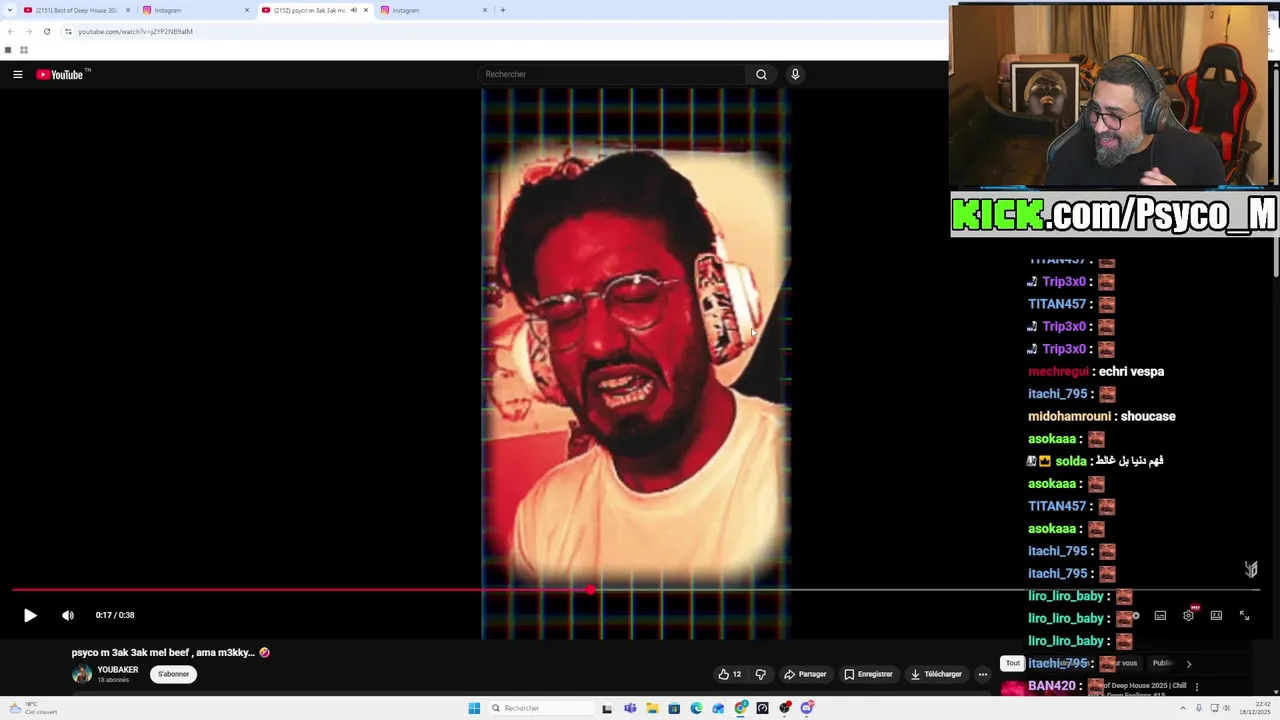The image size is (1280, 720).
Task: Reload the current page
Action: point(46,31)
